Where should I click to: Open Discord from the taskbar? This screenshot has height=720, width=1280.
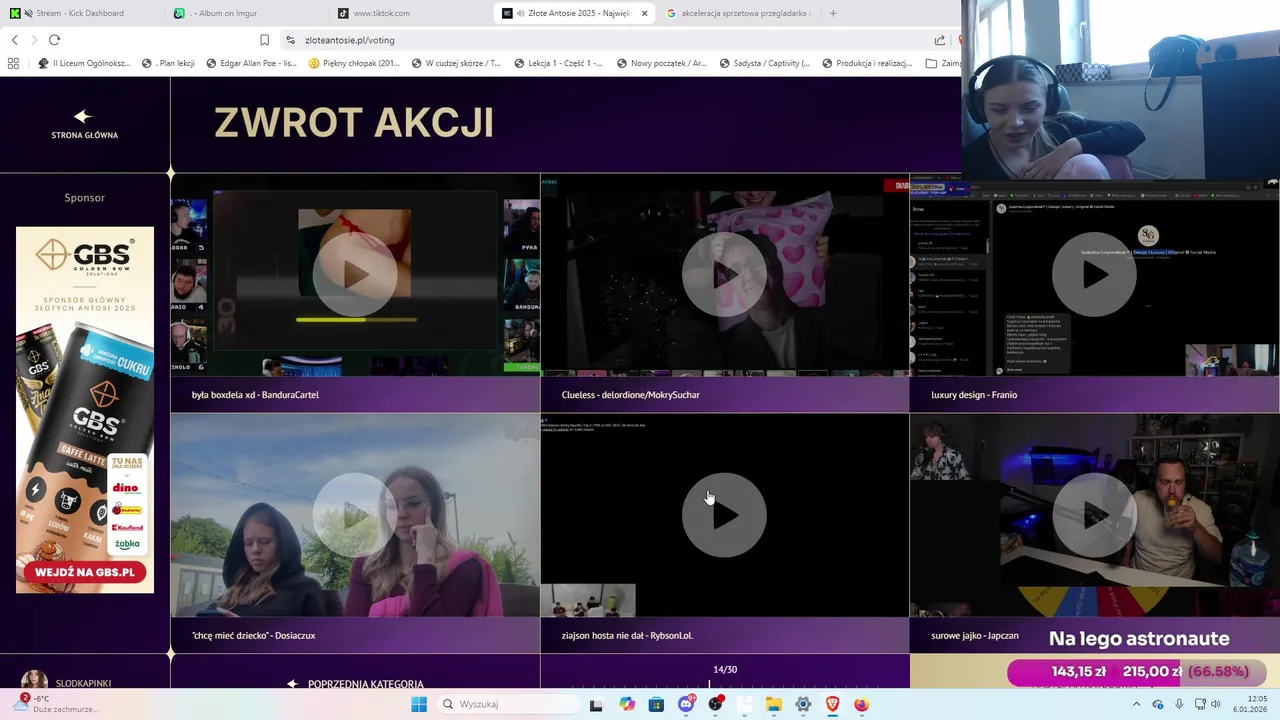[686, 704]
